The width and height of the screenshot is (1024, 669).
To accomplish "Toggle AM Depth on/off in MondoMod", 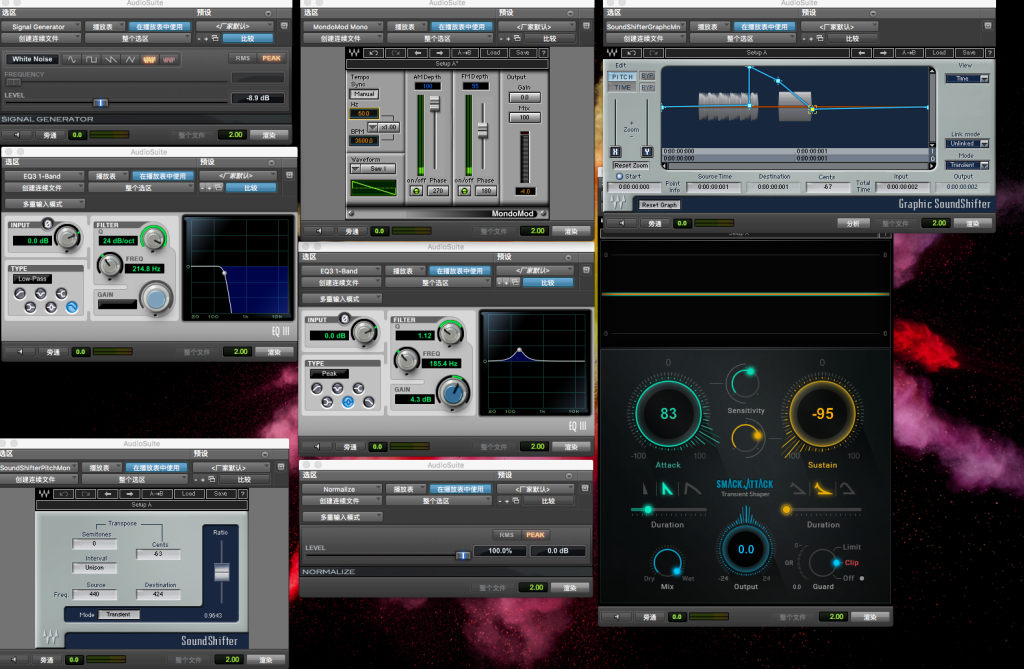I will pos(416,191).
